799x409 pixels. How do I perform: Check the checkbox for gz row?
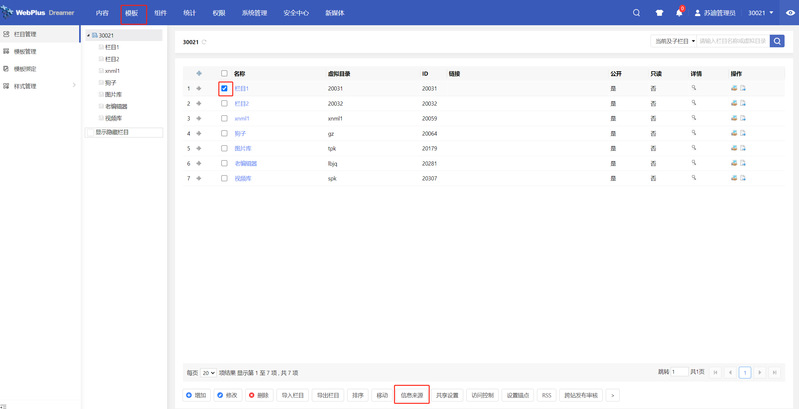224,133
